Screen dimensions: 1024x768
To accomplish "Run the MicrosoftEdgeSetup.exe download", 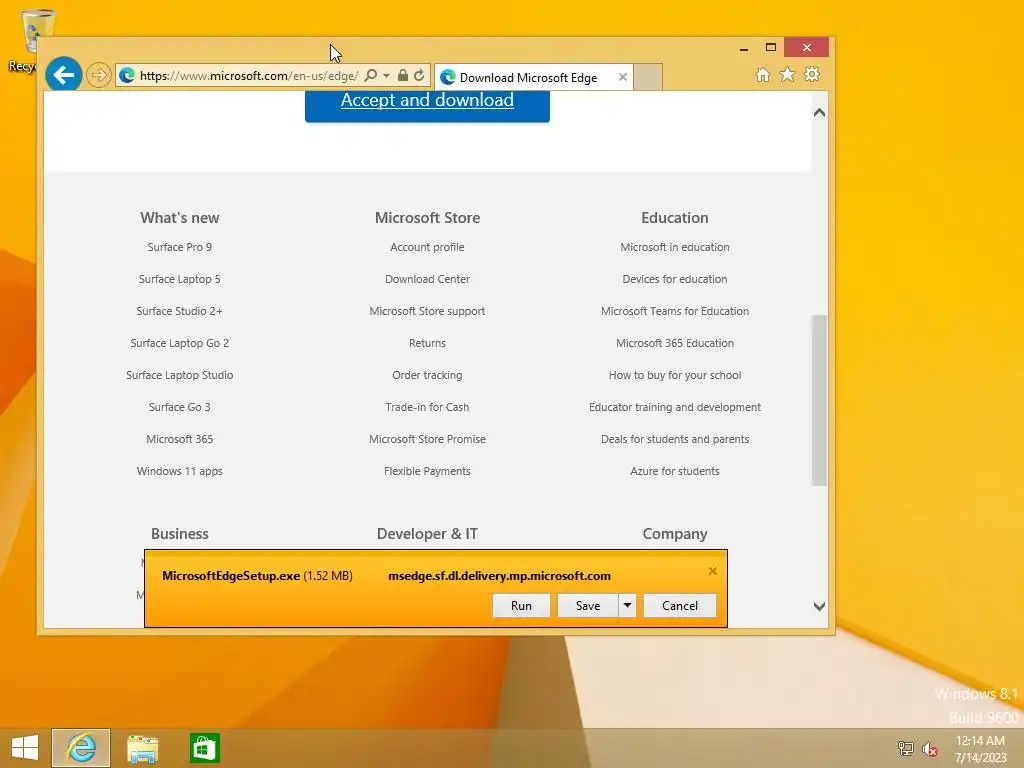I will pos(521,605).
